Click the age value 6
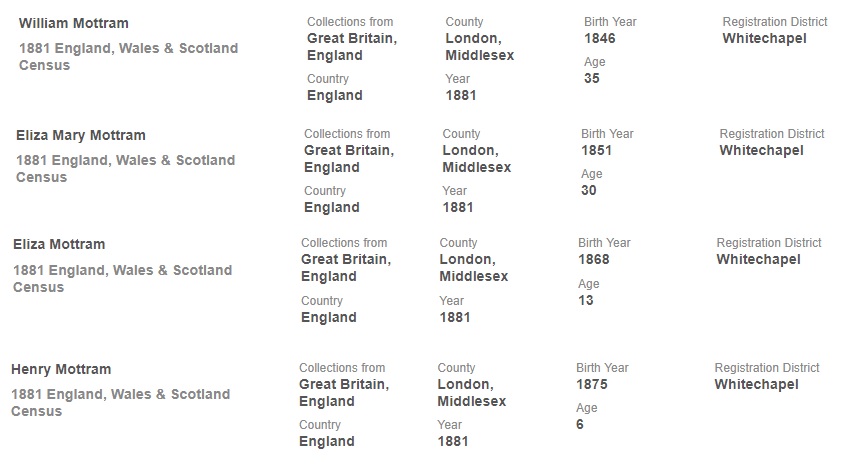Screen dimensions: 862x465 point(580,424)
